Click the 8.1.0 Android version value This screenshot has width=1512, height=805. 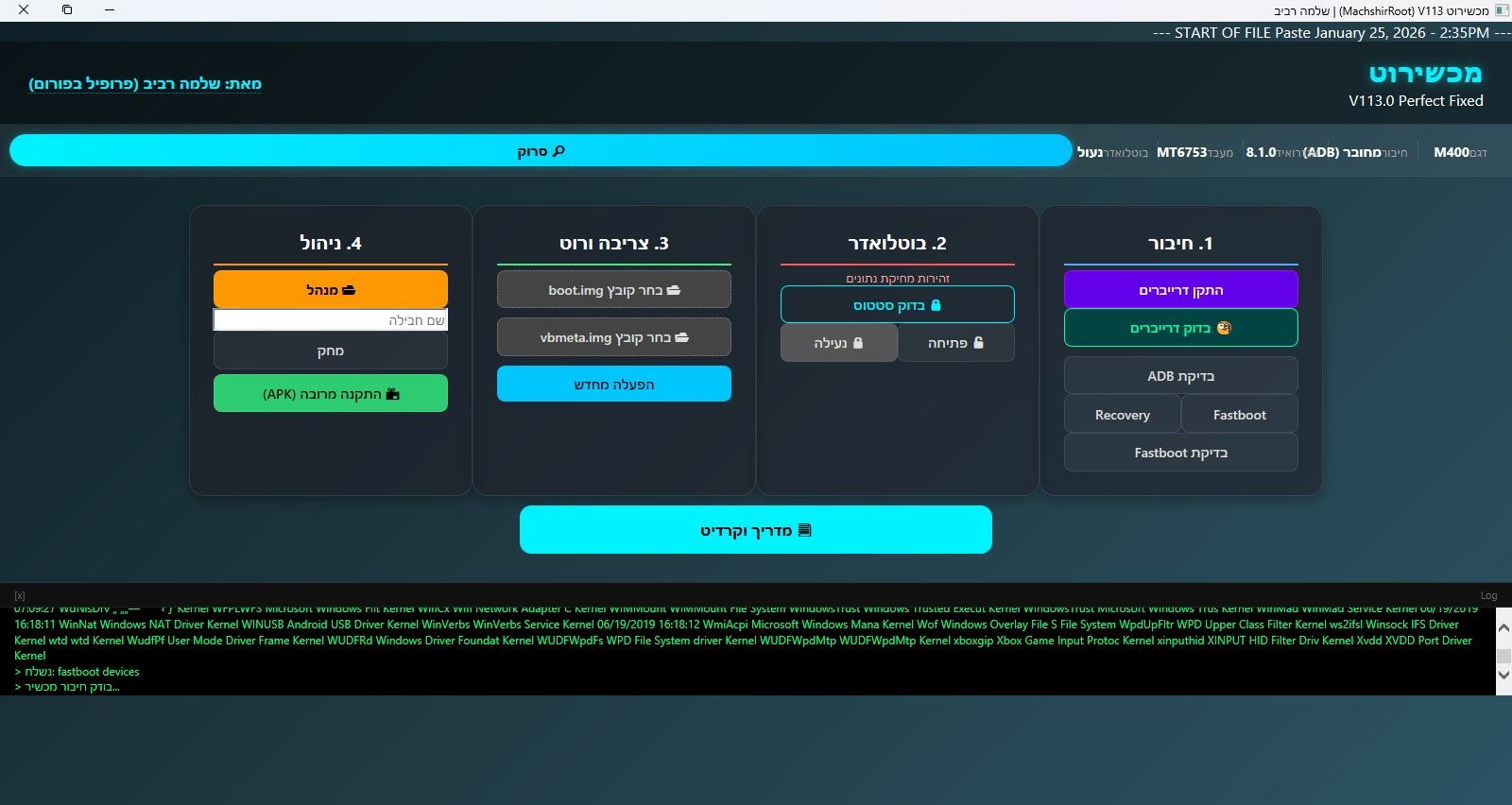1261,152
